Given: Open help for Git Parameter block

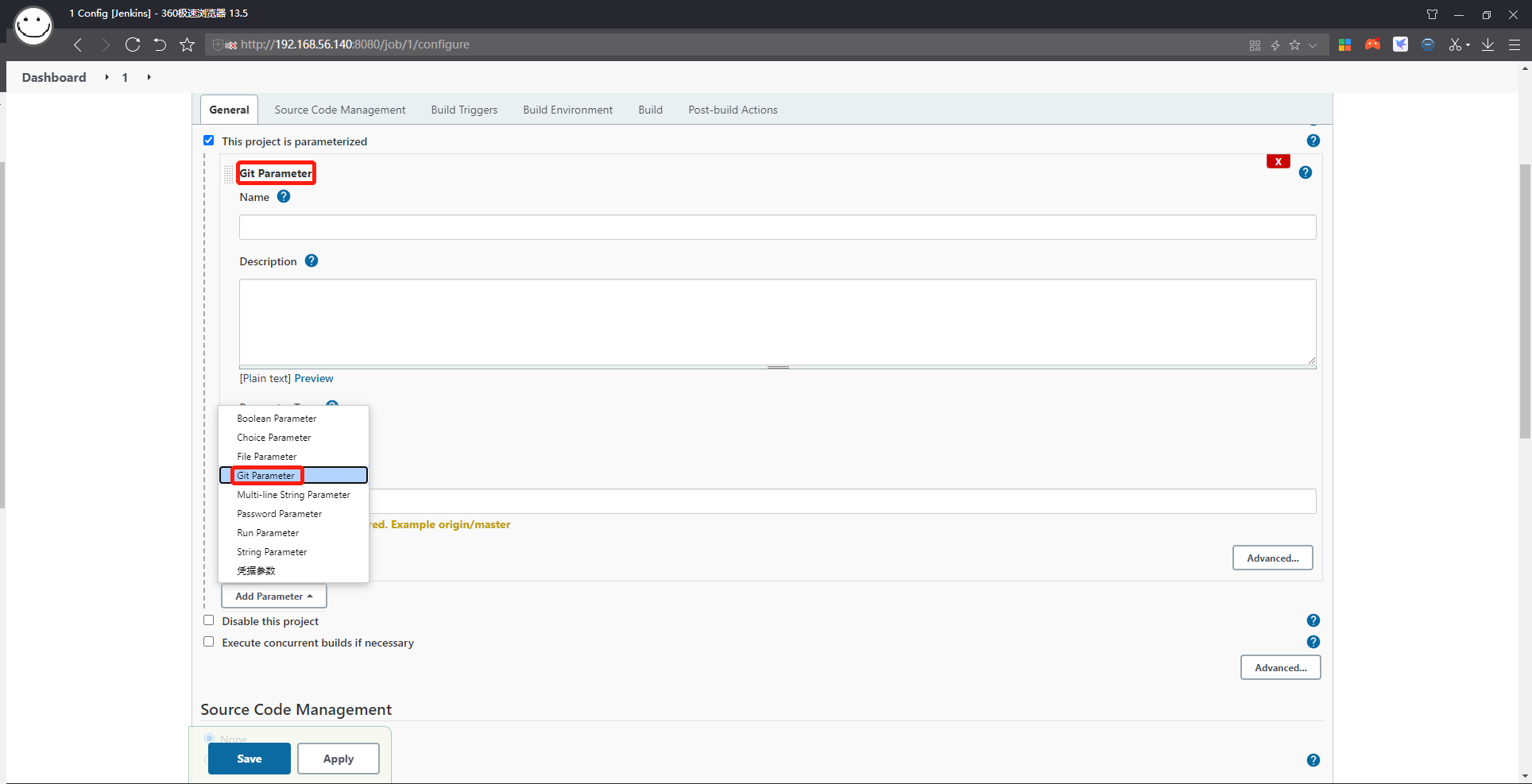Looking at the screenshot, I should click(1306, 172).
